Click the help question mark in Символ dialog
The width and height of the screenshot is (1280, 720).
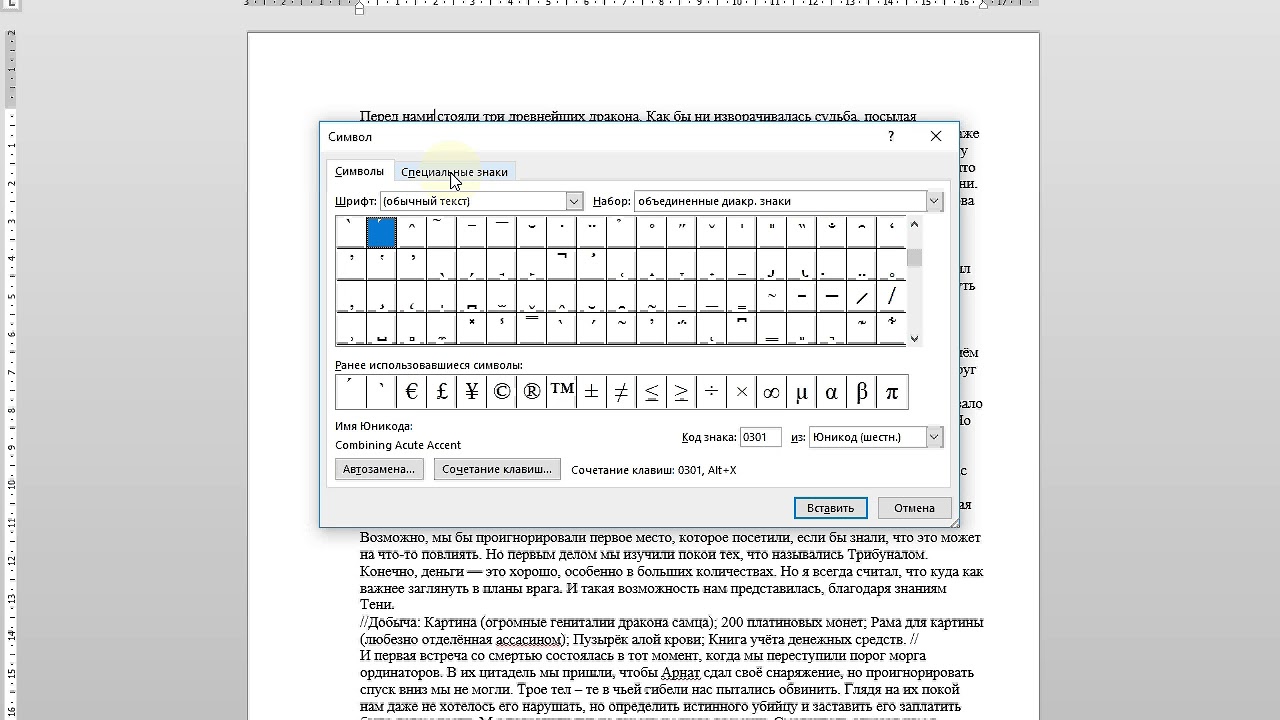point(891,136)
